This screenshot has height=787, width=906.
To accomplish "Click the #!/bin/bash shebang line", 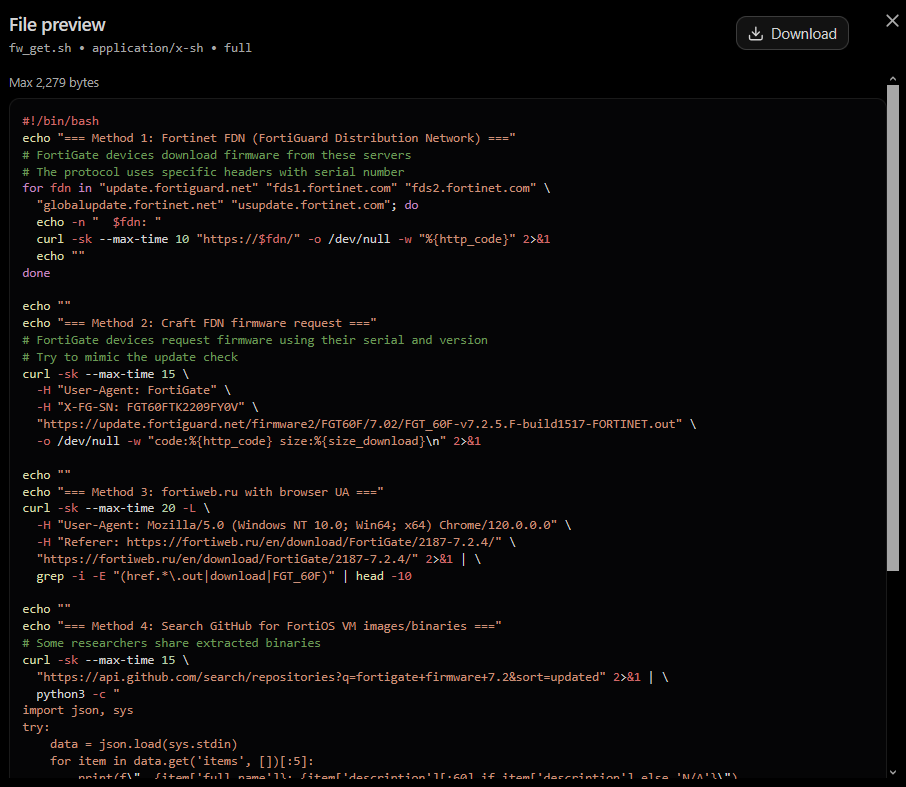I will (61, 121).
